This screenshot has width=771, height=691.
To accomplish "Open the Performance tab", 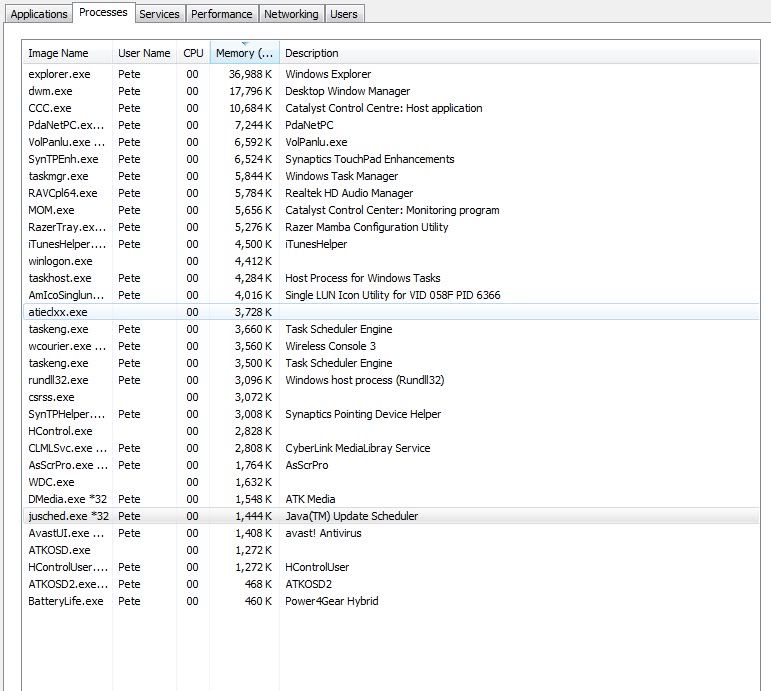I will (x=222, y=14).
